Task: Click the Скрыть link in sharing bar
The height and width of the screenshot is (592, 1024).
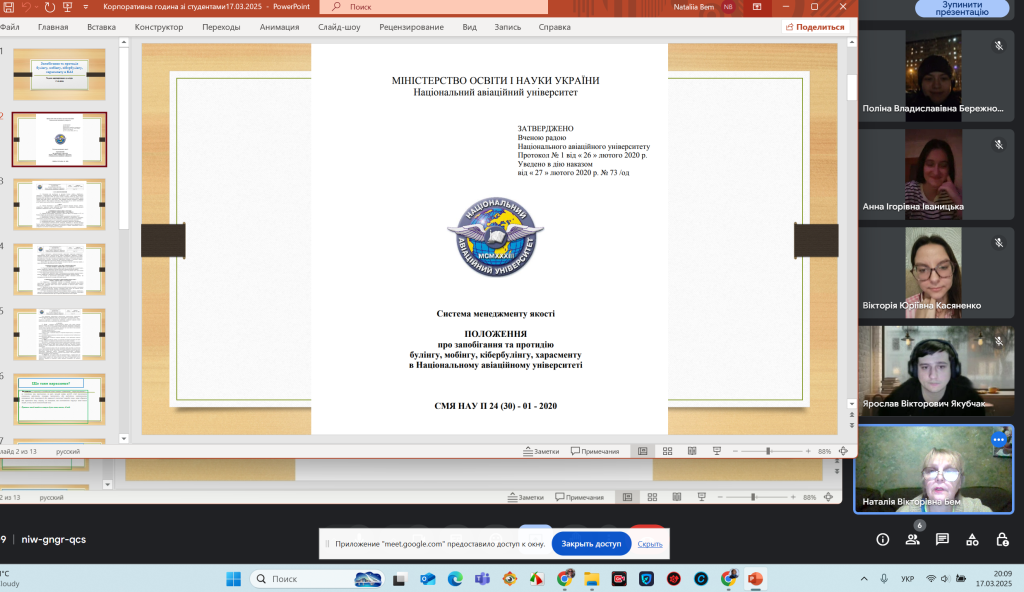Action: [x=650, y=544]
